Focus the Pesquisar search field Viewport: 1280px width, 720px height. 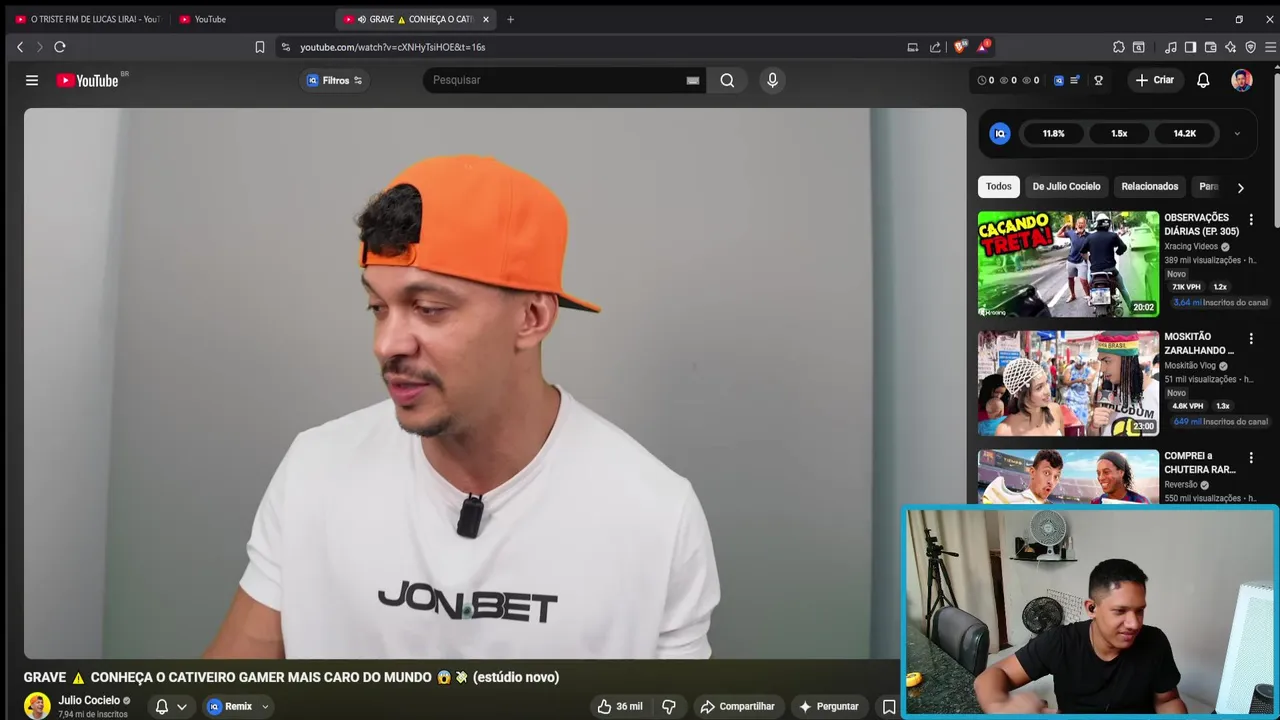(556, 80)
